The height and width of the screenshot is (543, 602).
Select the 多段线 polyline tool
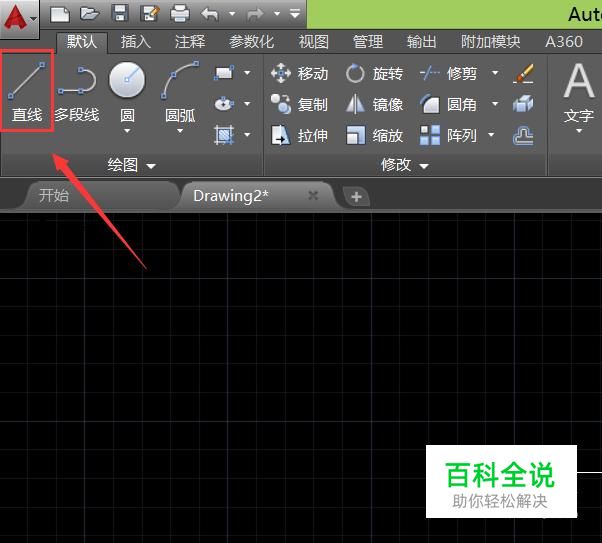[77, 95]
